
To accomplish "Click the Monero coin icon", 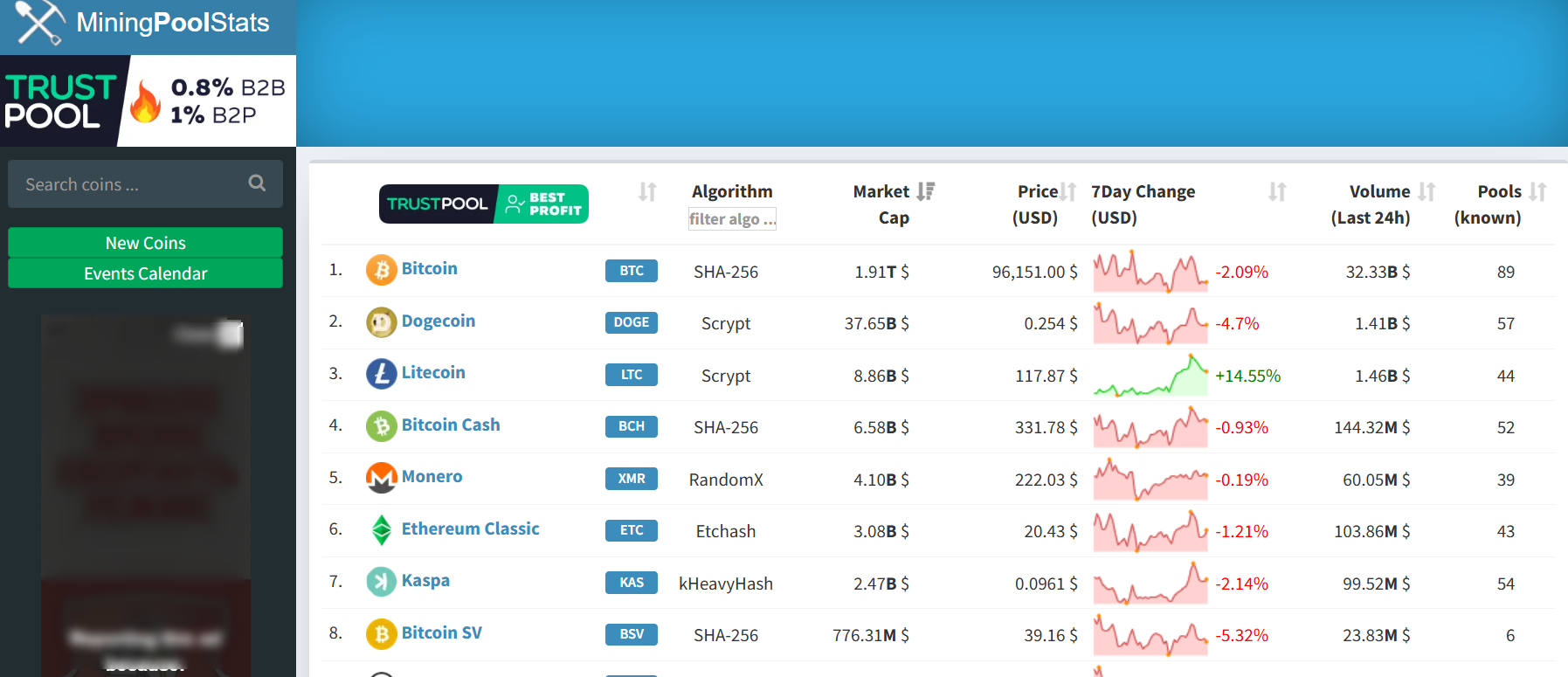I will [x=381, y=478].
